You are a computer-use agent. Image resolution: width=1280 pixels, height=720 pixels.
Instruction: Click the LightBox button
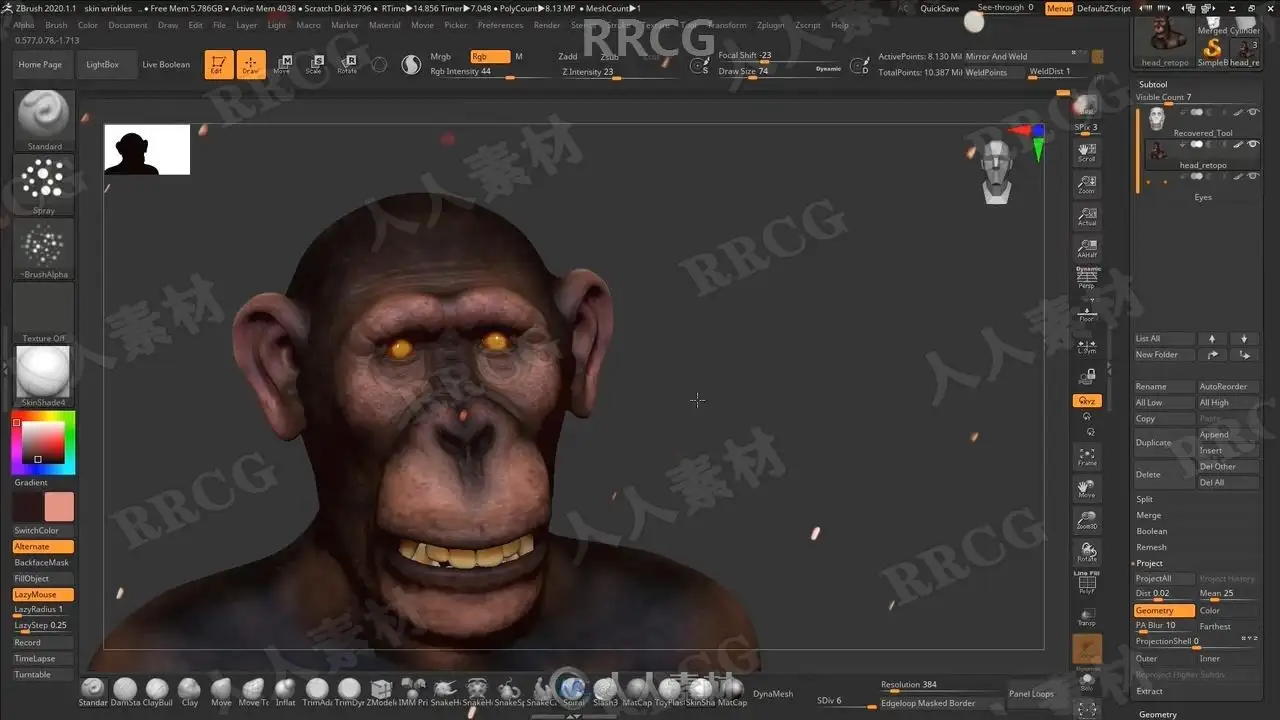[102, 65]
